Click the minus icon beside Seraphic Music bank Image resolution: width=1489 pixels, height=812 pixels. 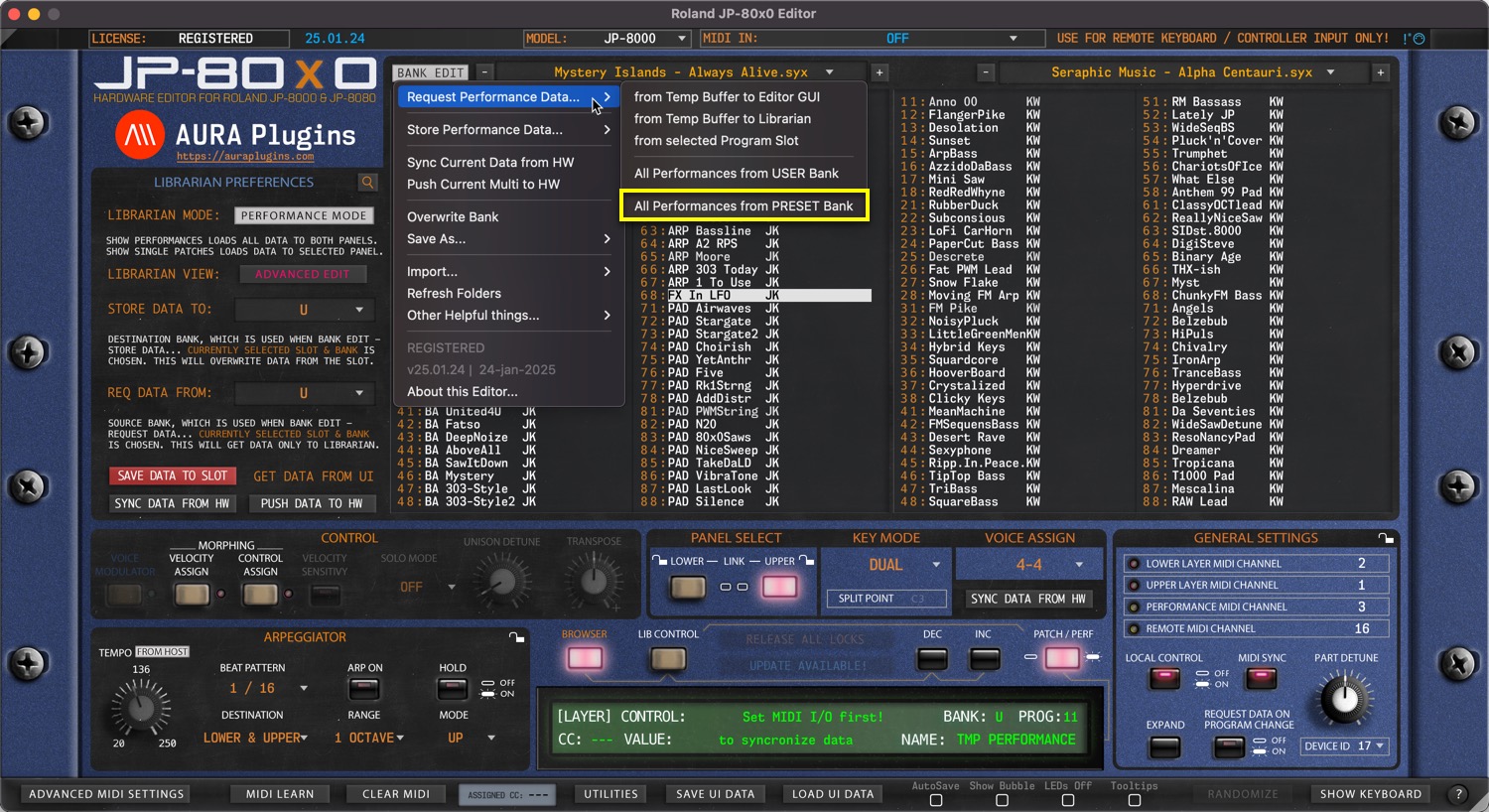(985, 72)
